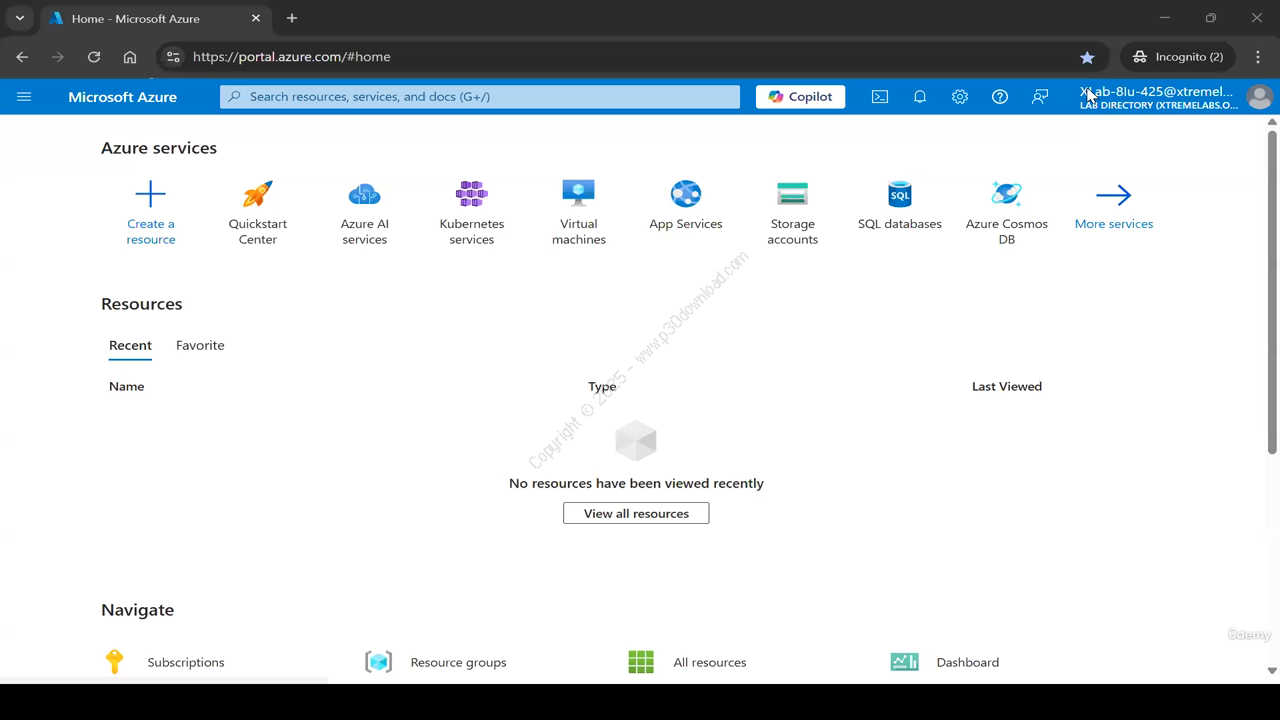Open the tab search dropdown arrow
This screenshot has width=1280, height=720.
click(x=20, y=18)
